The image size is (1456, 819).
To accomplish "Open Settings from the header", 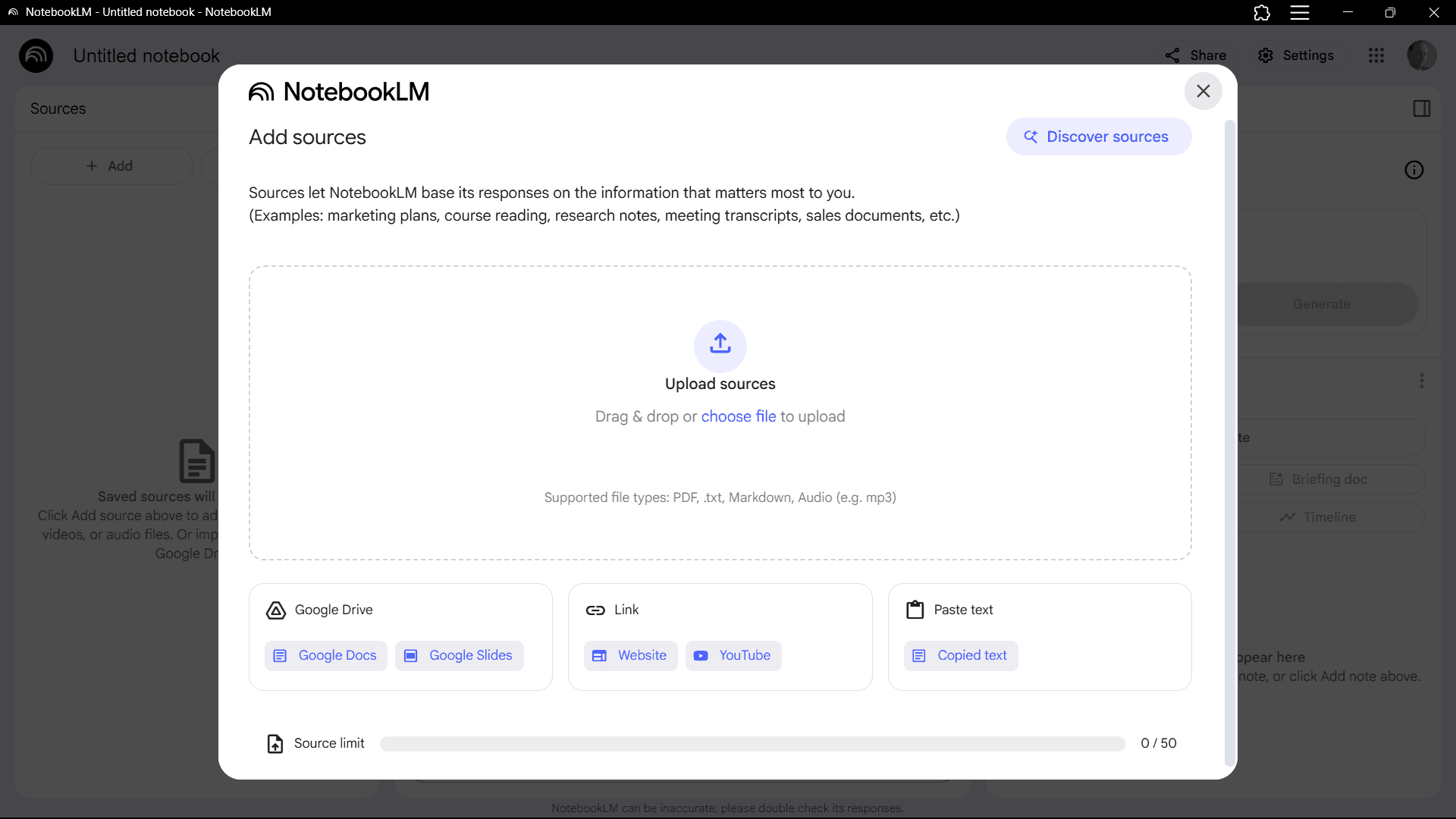I will (x=1296, y=55).
